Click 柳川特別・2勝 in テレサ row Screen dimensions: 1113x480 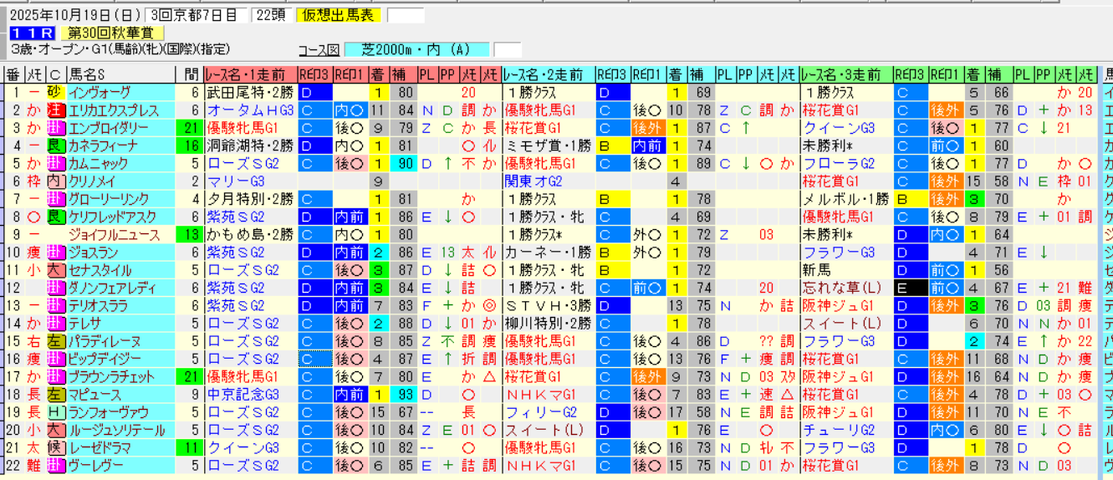click(547, 323)
